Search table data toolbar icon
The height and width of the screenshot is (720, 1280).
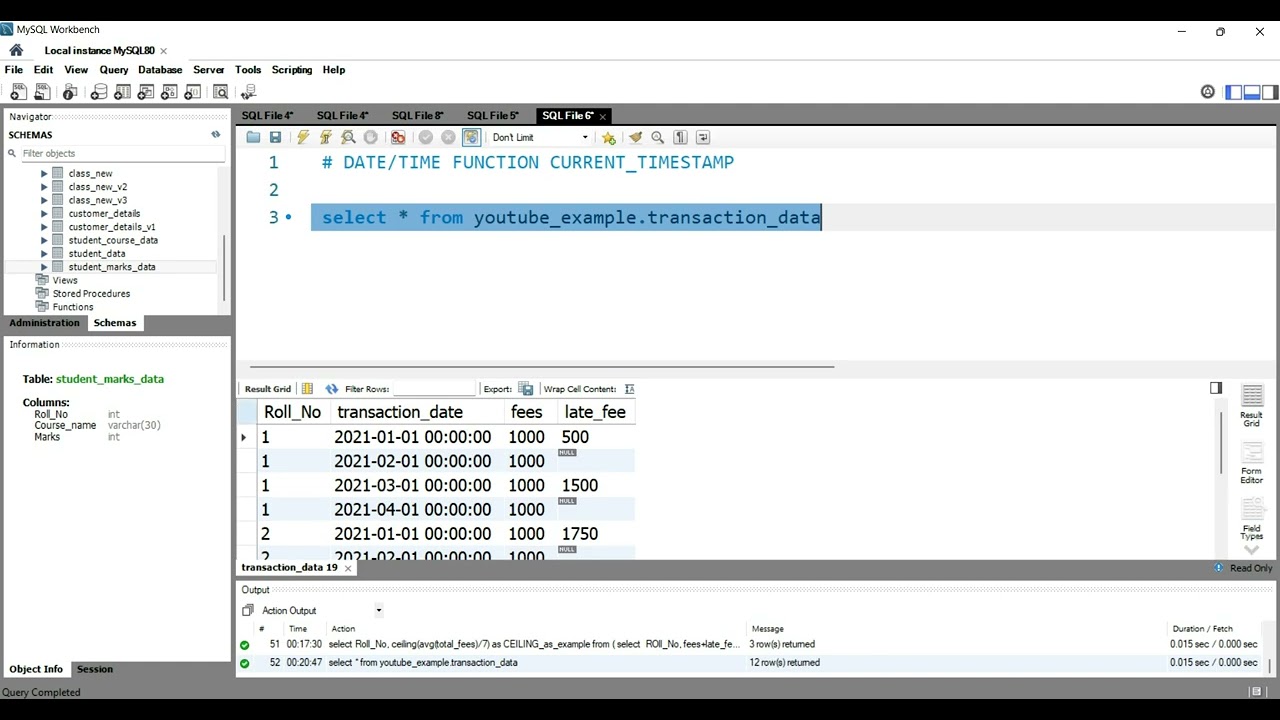(x=220, y=92)
